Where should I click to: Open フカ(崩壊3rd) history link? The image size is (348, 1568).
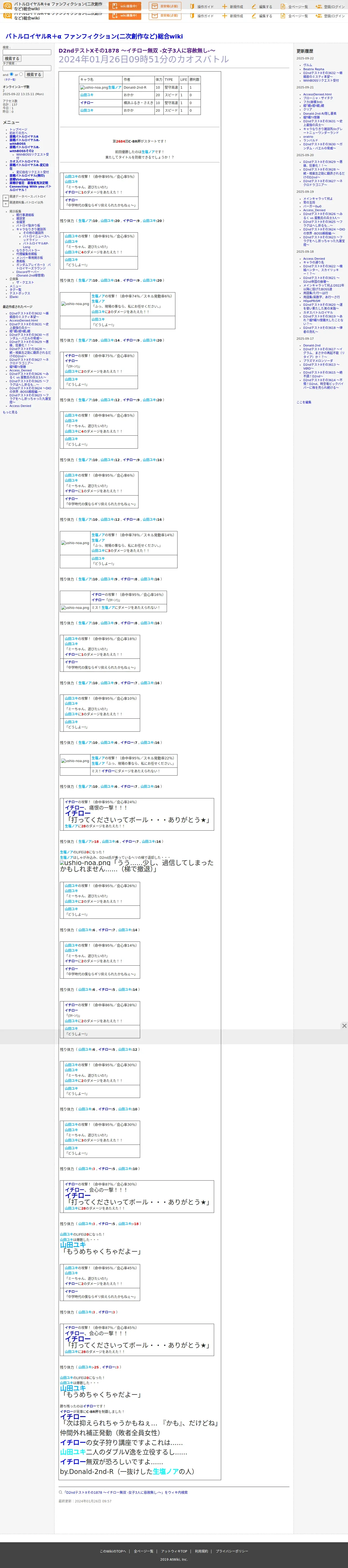click(313, 102)
